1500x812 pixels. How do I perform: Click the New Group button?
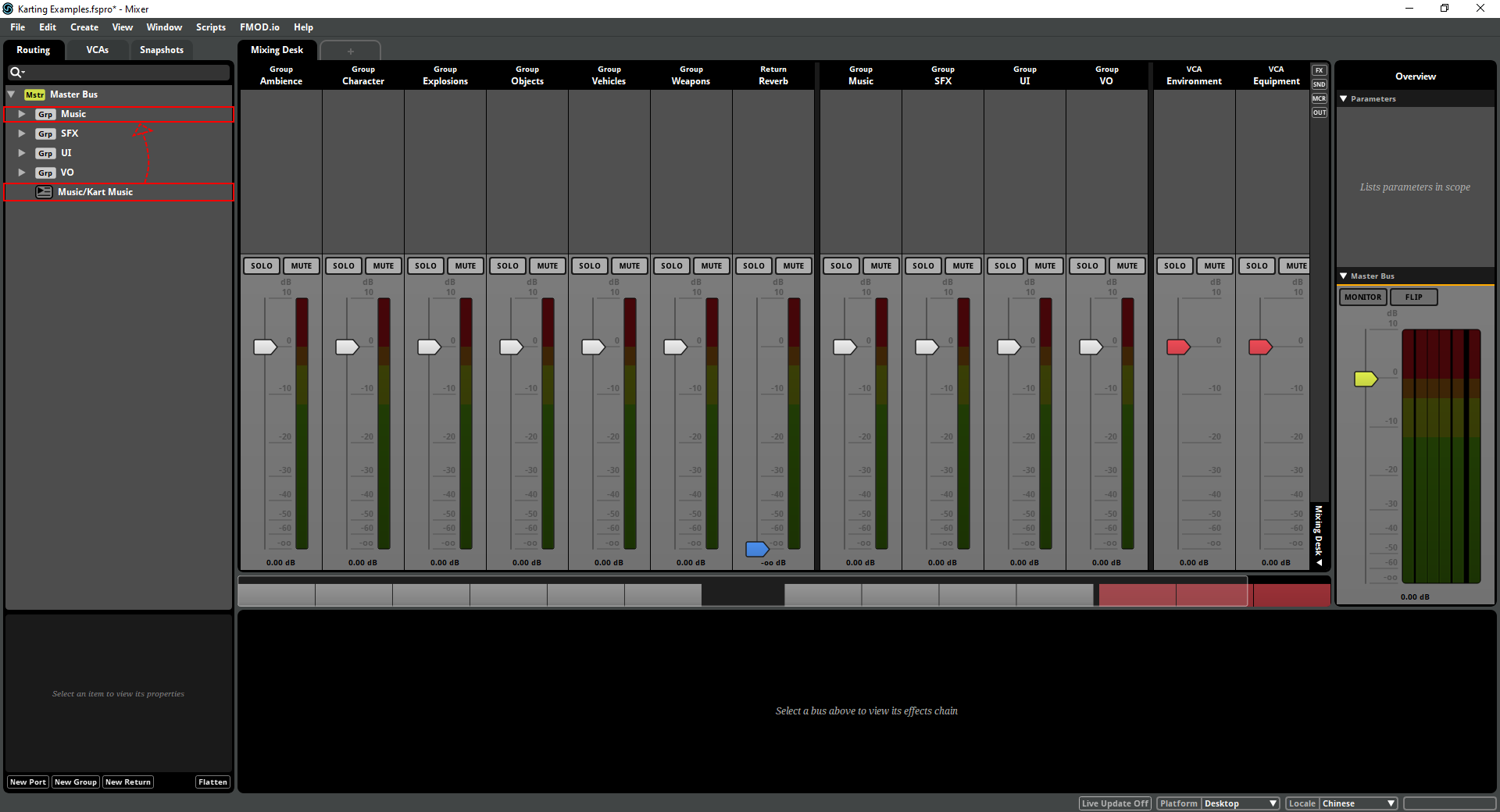76,782
